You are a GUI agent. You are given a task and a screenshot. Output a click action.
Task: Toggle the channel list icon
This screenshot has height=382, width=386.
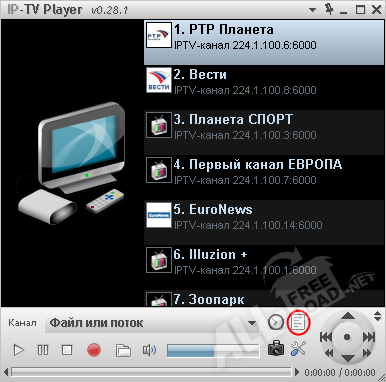[298, 322]
